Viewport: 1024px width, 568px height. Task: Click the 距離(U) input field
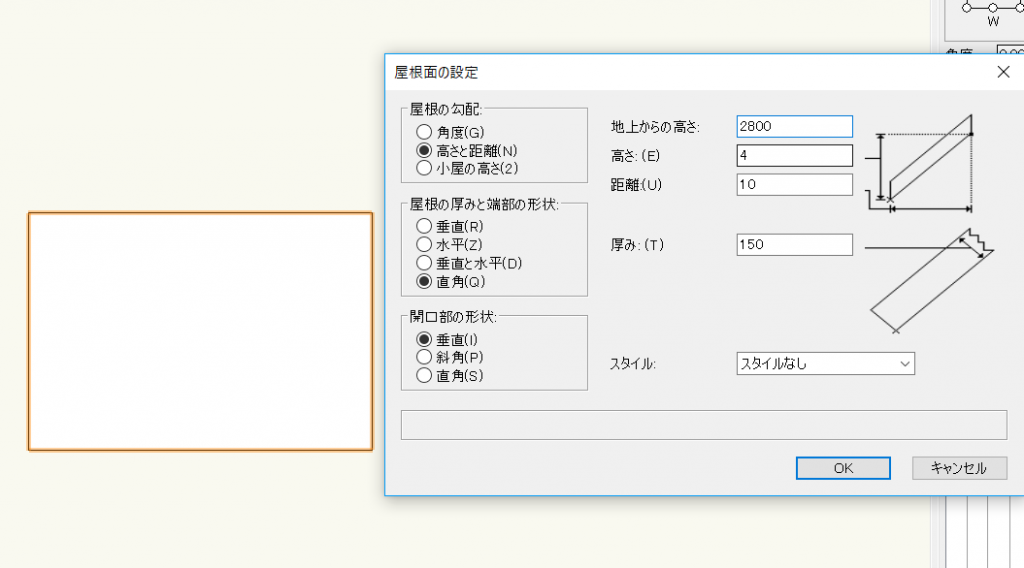794,184
